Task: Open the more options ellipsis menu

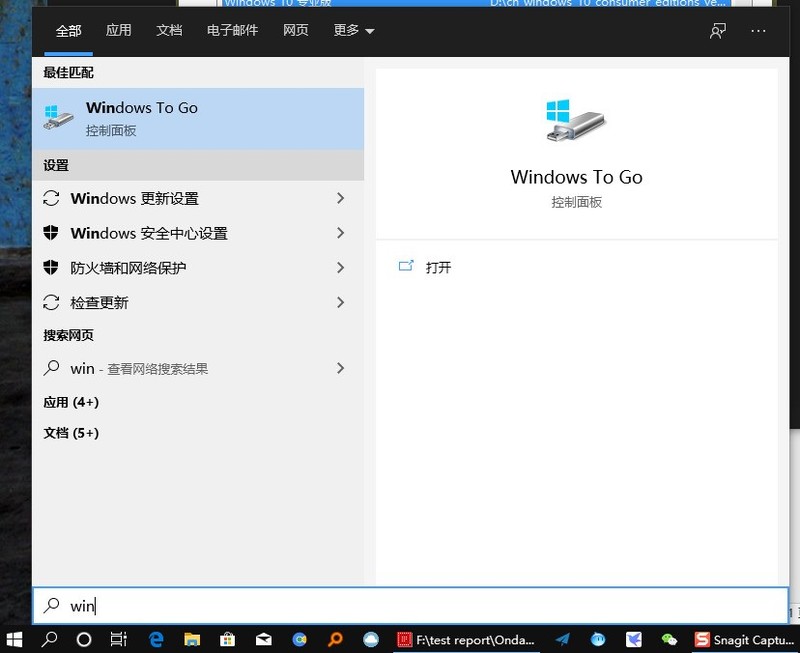Action: tap(758, 31)
